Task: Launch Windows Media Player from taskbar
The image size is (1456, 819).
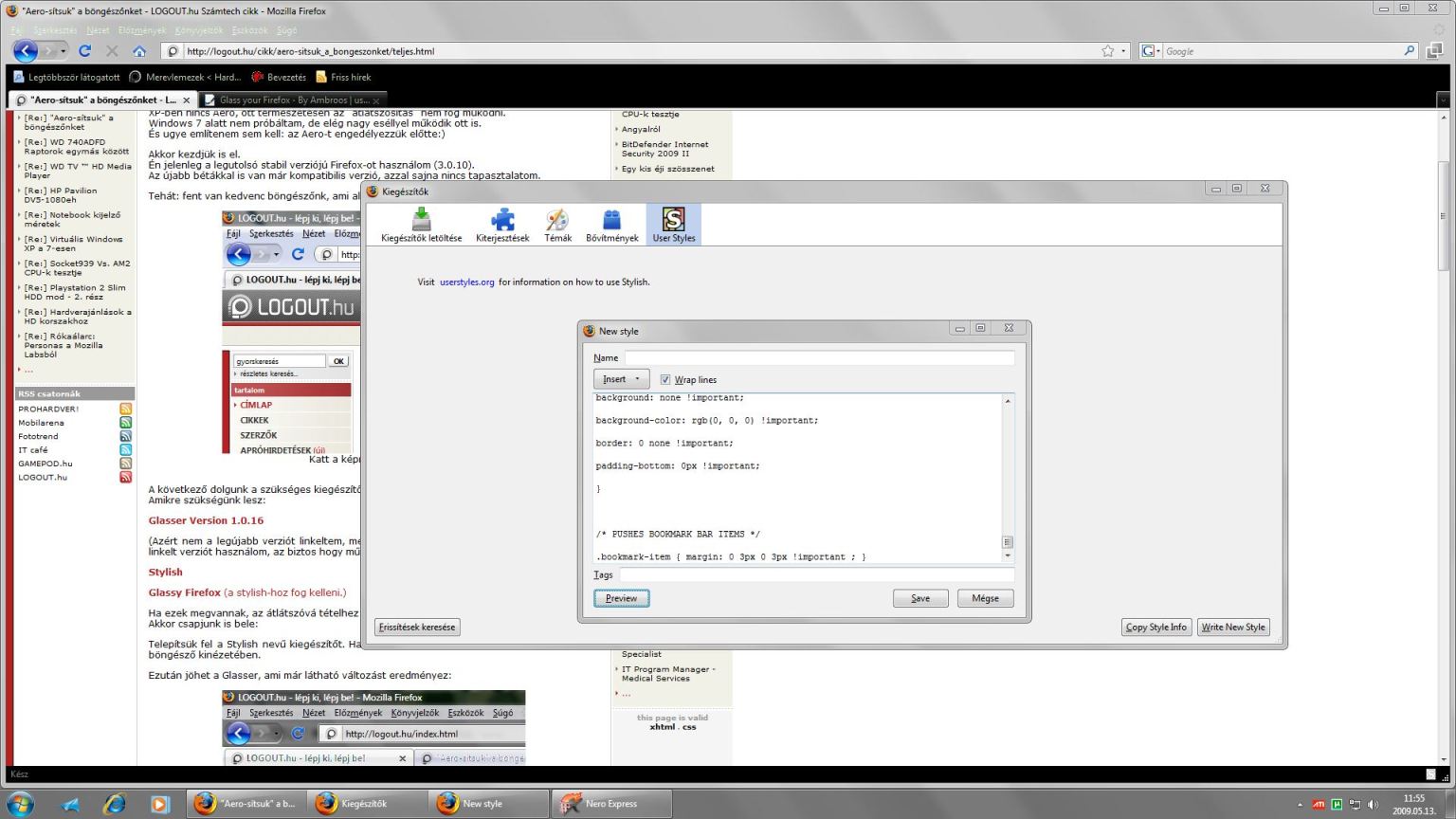Action: coord(159,804)
